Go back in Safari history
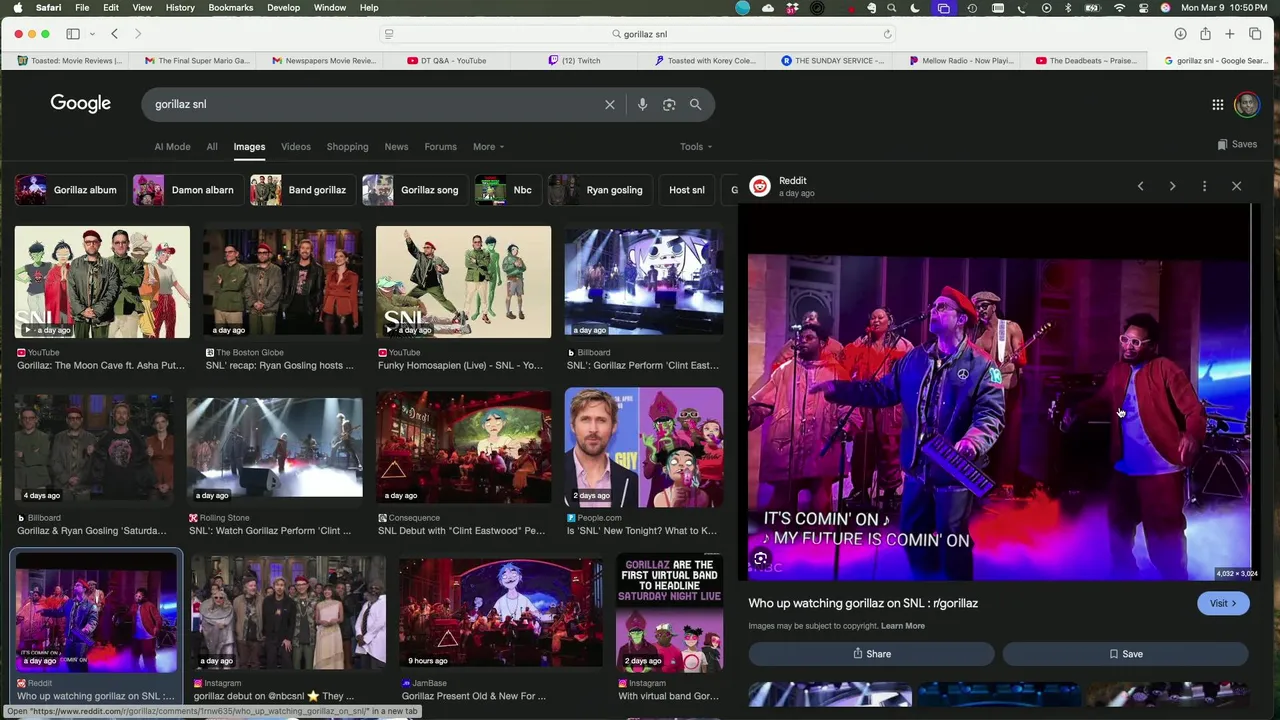This screenshot has height=720, width=1280. 114,34
